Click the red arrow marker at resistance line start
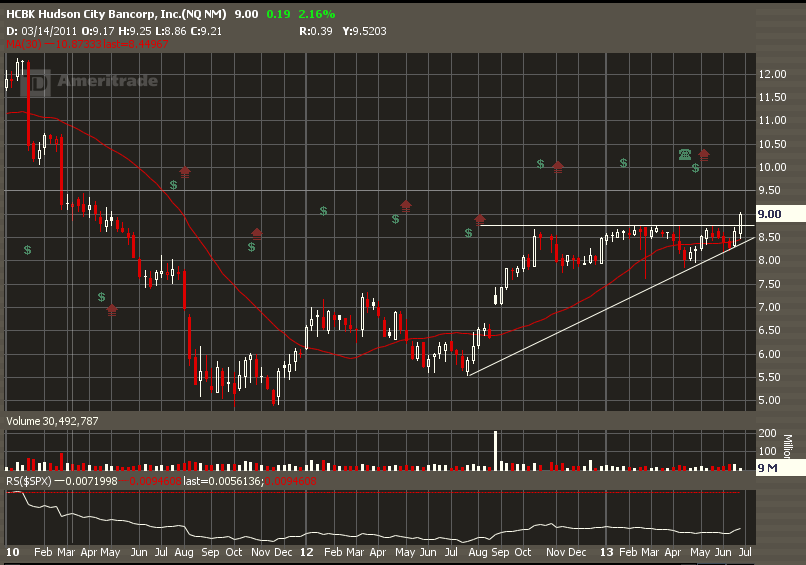 480,220
